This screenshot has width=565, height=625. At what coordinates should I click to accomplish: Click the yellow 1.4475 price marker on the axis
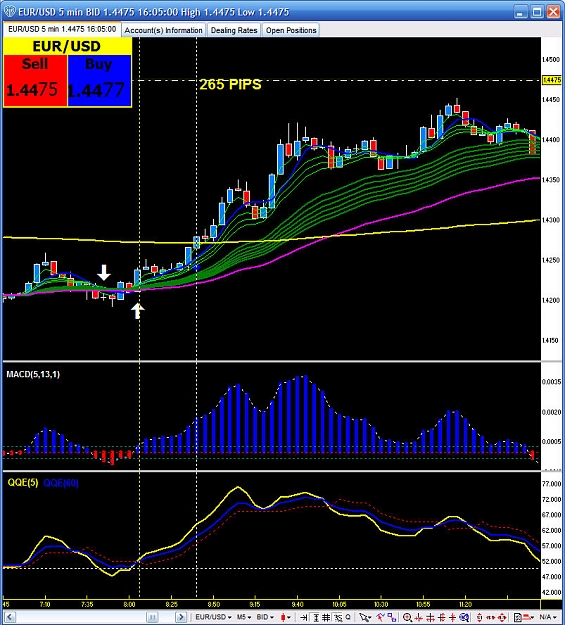552,80
